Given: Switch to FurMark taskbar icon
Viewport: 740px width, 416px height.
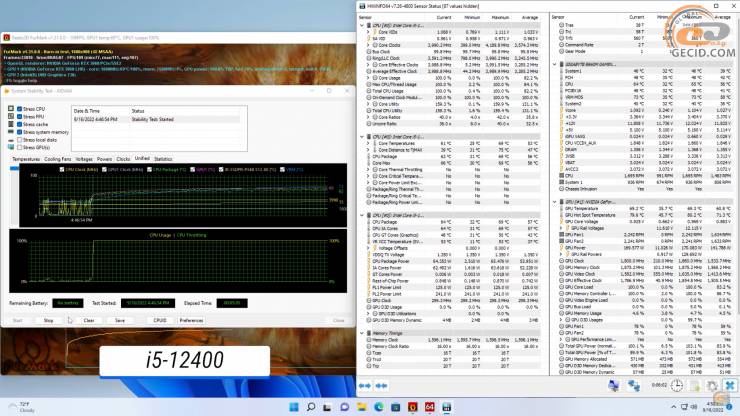Looking at the screenshot, I should [412, 407].
